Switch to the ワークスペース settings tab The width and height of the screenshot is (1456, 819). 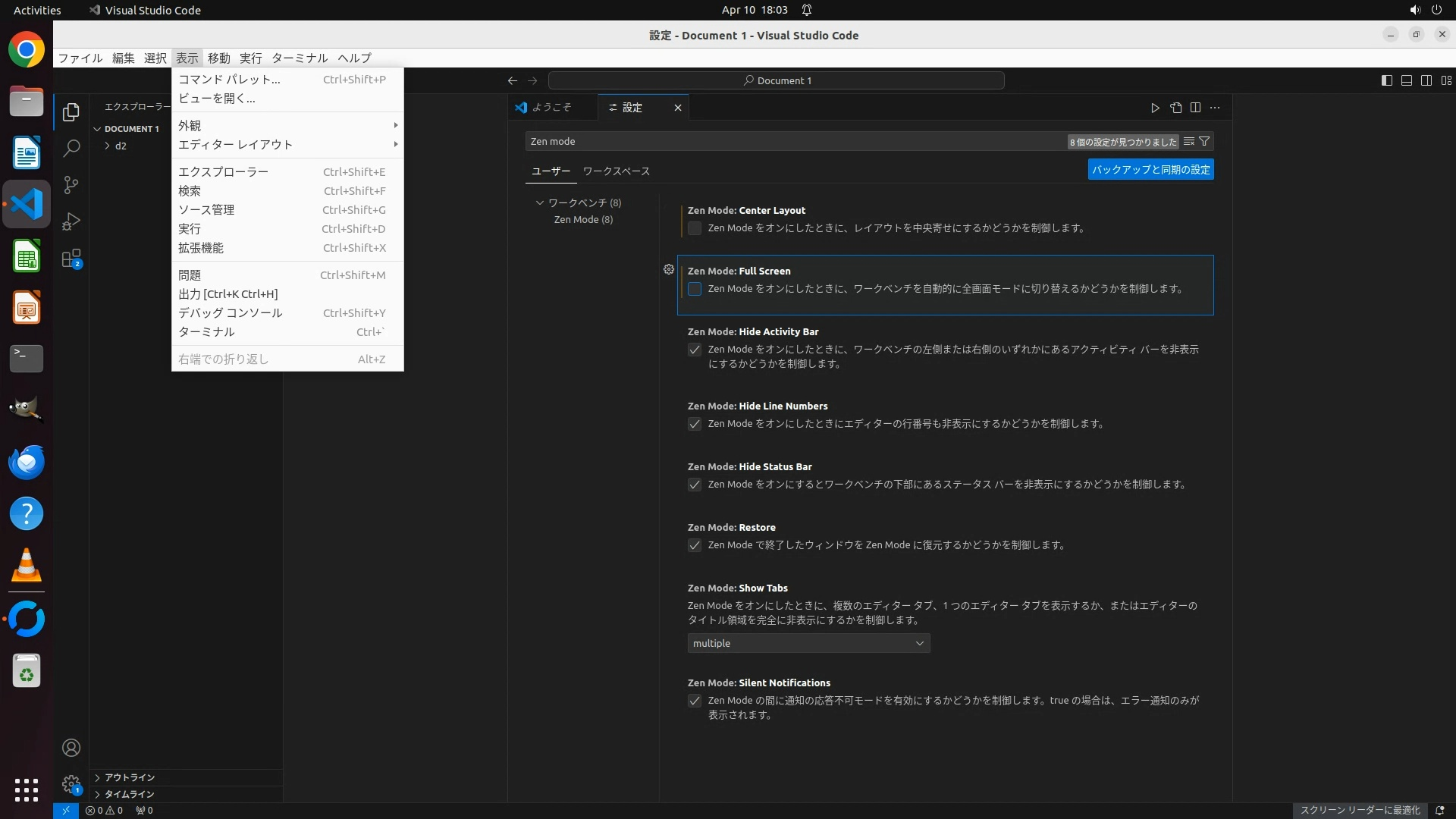tap(616, 171)
